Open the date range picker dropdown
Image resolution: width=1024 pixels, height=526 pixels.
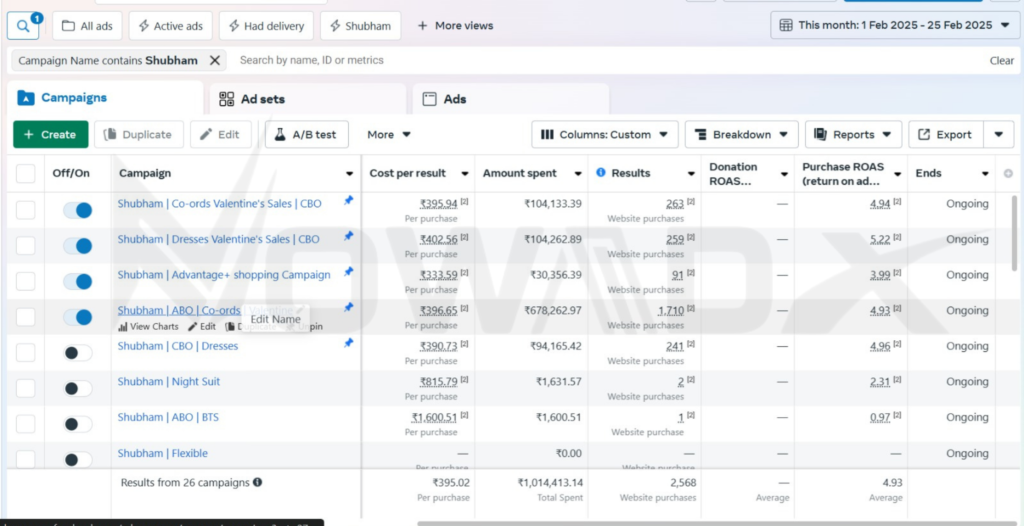pos(895,25)
